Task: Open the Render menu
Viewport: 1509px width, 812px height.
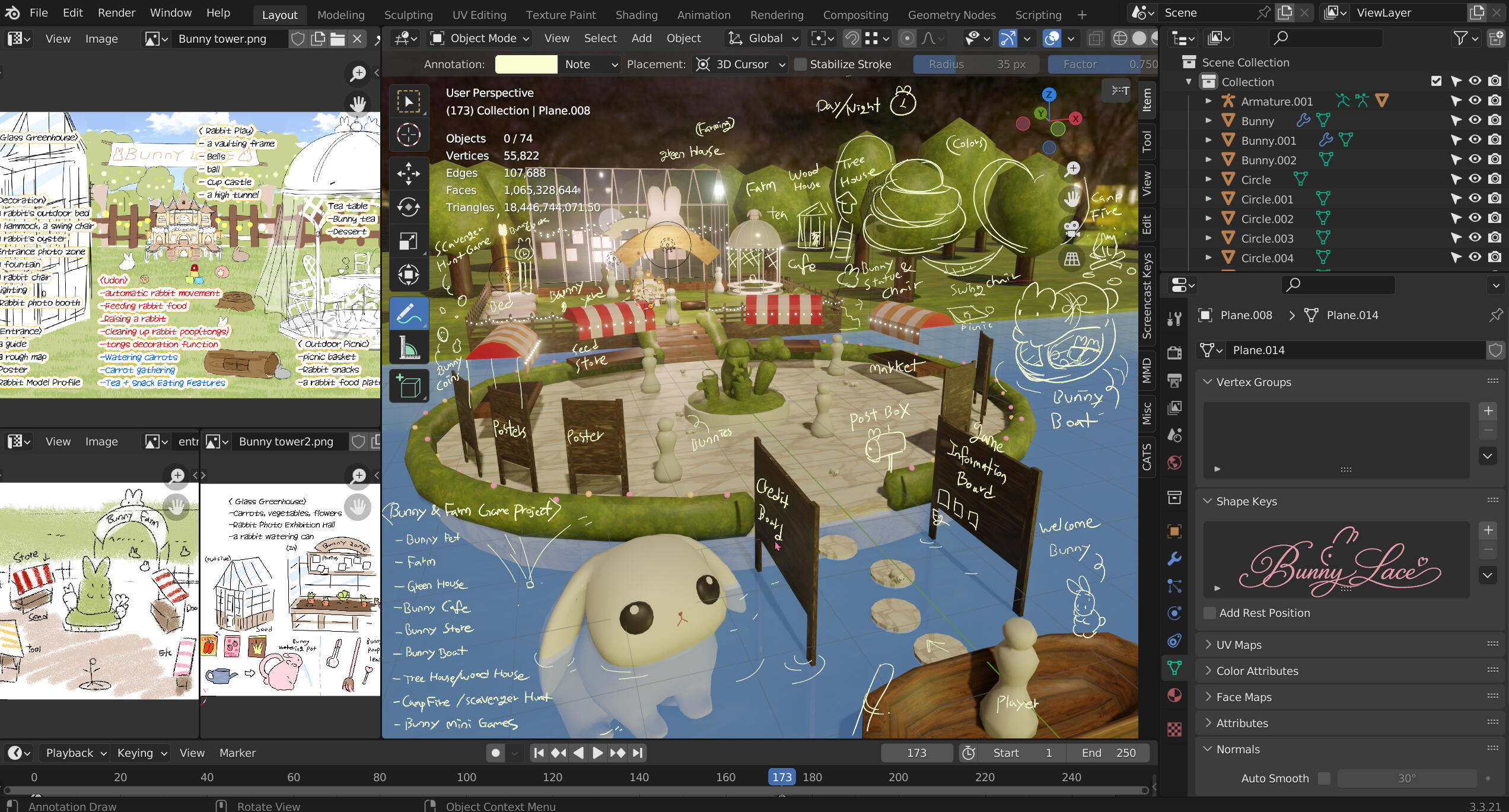Action: pyautogui.click(x=116, y=12)
